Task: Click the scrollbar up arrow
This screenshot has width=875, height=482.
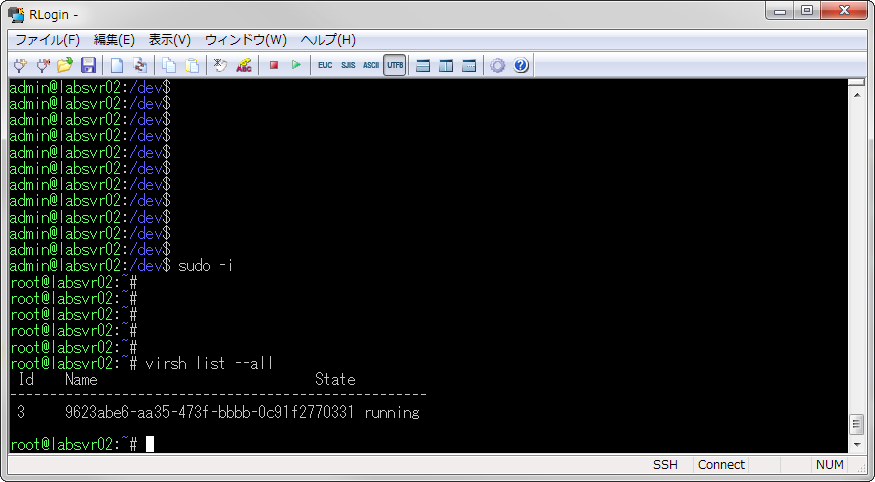Action: tap(857, 95)
